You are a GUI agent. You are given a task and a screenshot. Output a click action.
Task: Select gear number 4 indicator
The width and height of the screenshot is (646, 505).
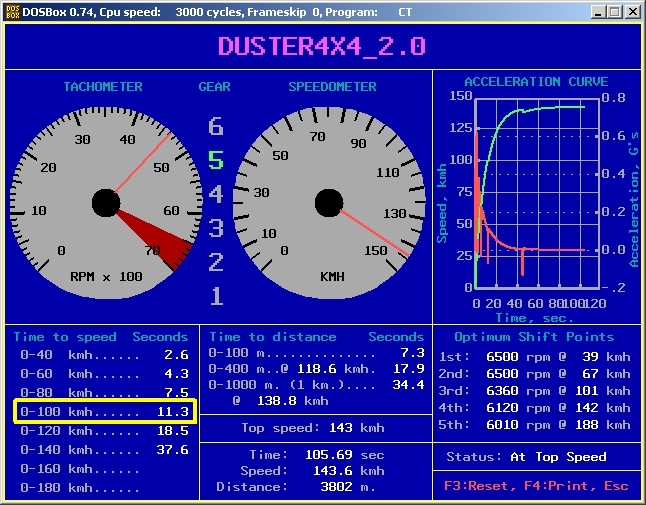coord(215,194)
